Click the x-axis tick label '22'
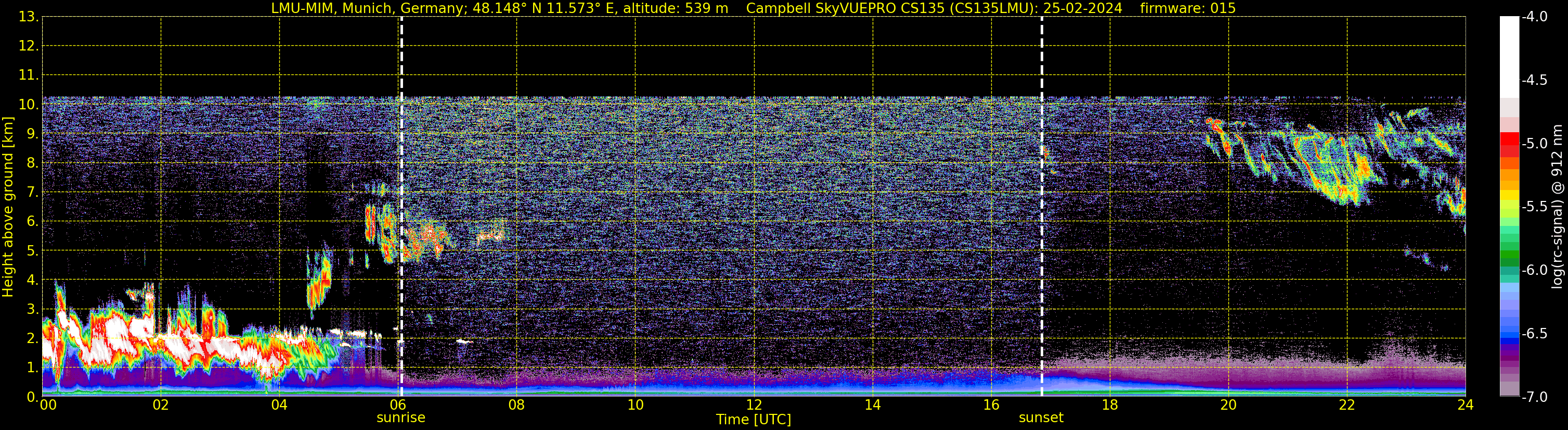Image resolution: width=1568 pixels, height=430 pixels. click(1346, 405)
